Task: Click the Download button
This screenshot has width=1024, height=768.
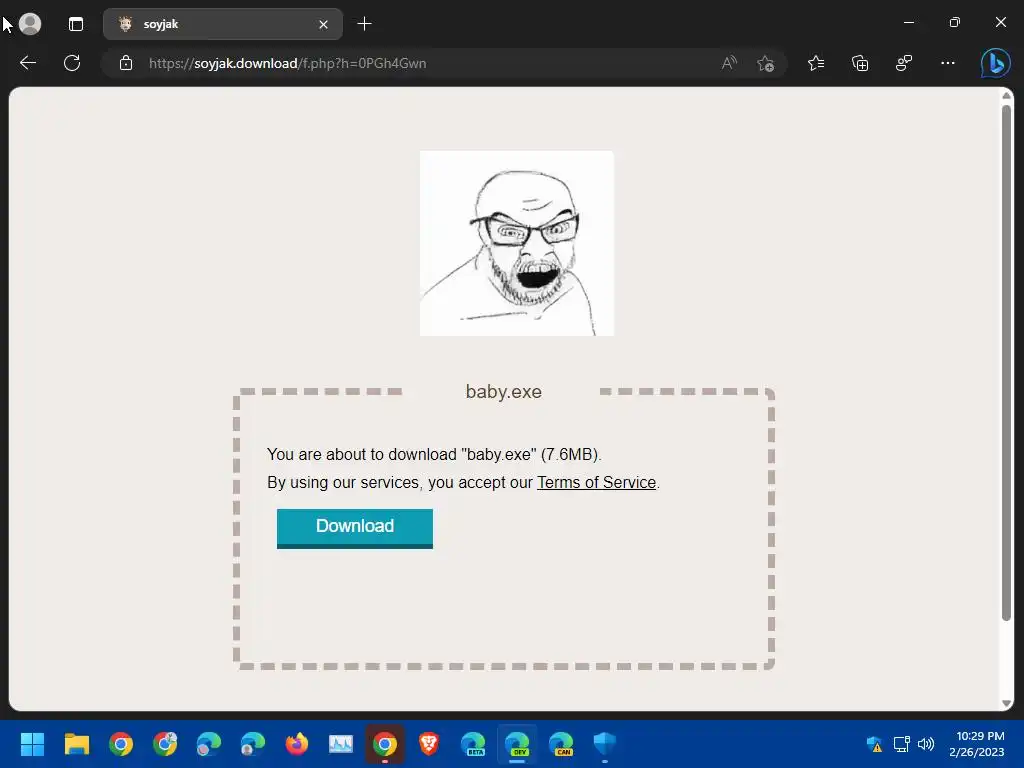Action: [x=355, y=528]
